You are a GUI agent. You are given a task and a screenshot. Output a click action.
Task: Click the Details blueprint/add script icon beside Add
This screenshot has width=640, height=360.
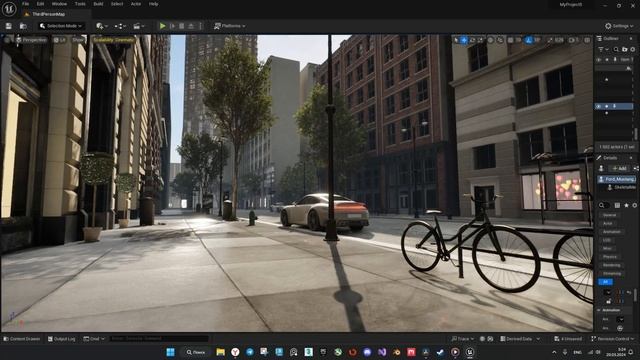point(636,168)
